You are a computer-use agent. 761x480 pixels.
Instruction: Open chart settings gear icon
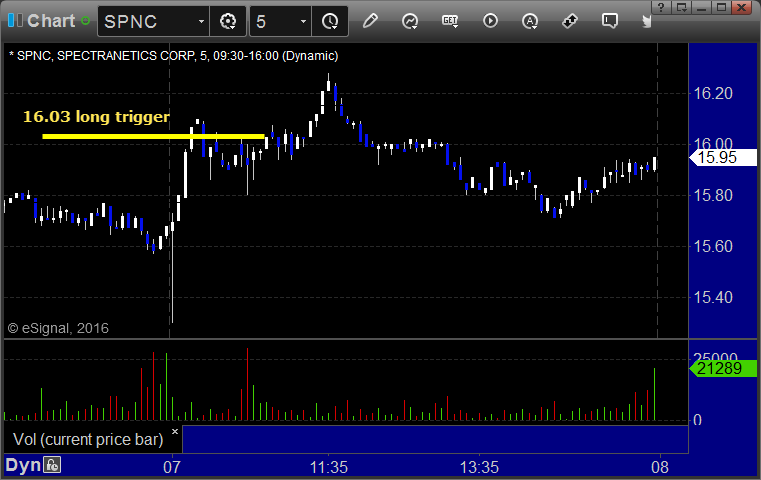228,21
